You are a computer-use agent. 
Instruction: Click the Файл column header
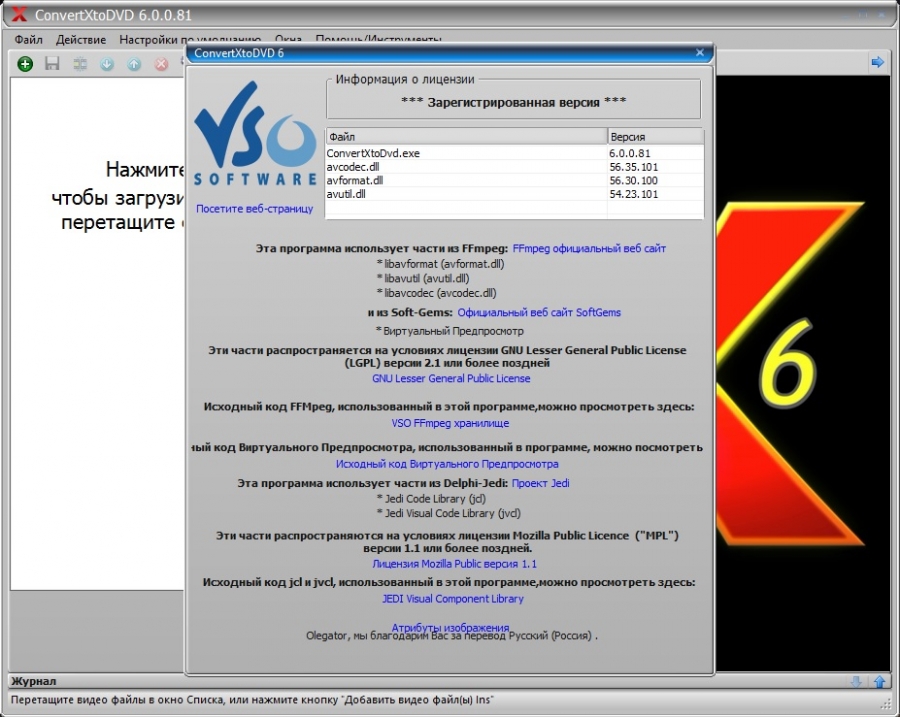click(x=467, y=137)
